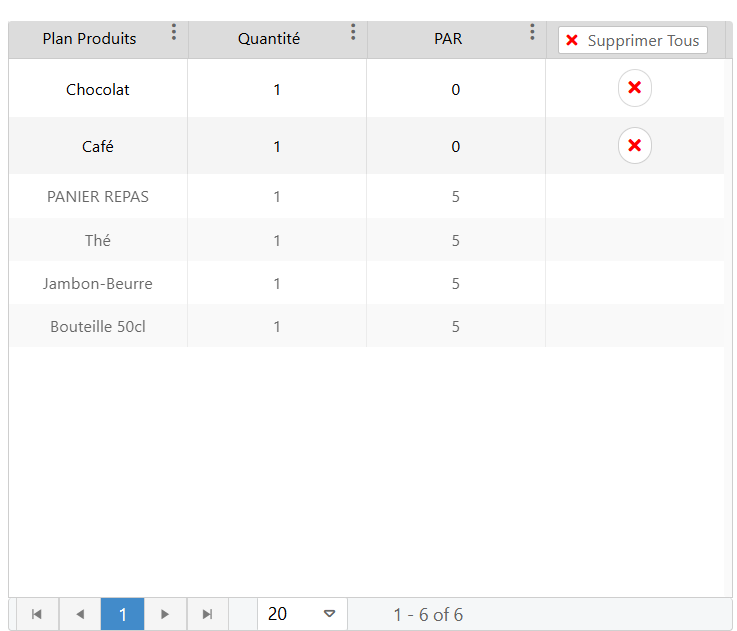Viewport: 737px width, 631px height.
Task: Go to the next page
Action: click(165, 614)
